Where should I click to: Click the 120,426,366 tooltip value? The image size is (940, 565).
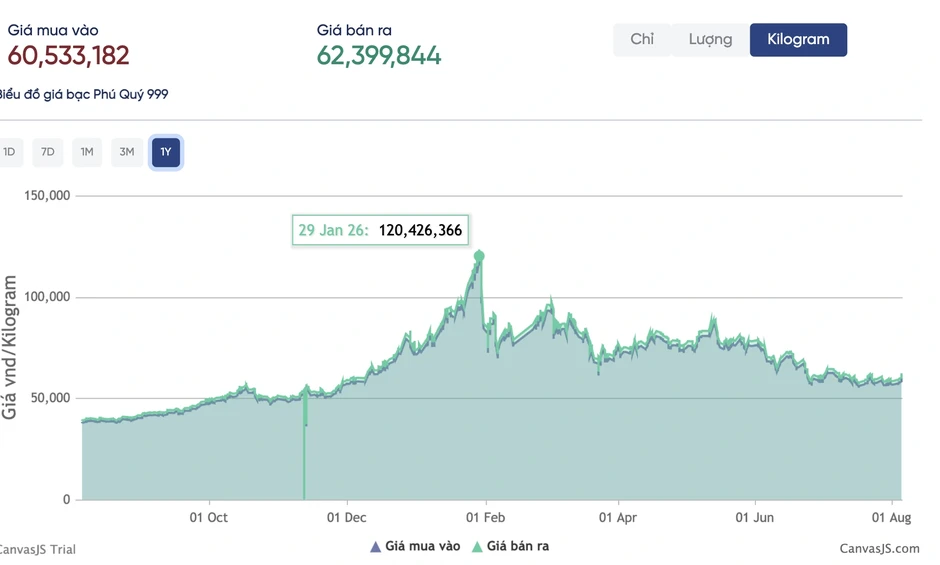click(x=420, y=230)
